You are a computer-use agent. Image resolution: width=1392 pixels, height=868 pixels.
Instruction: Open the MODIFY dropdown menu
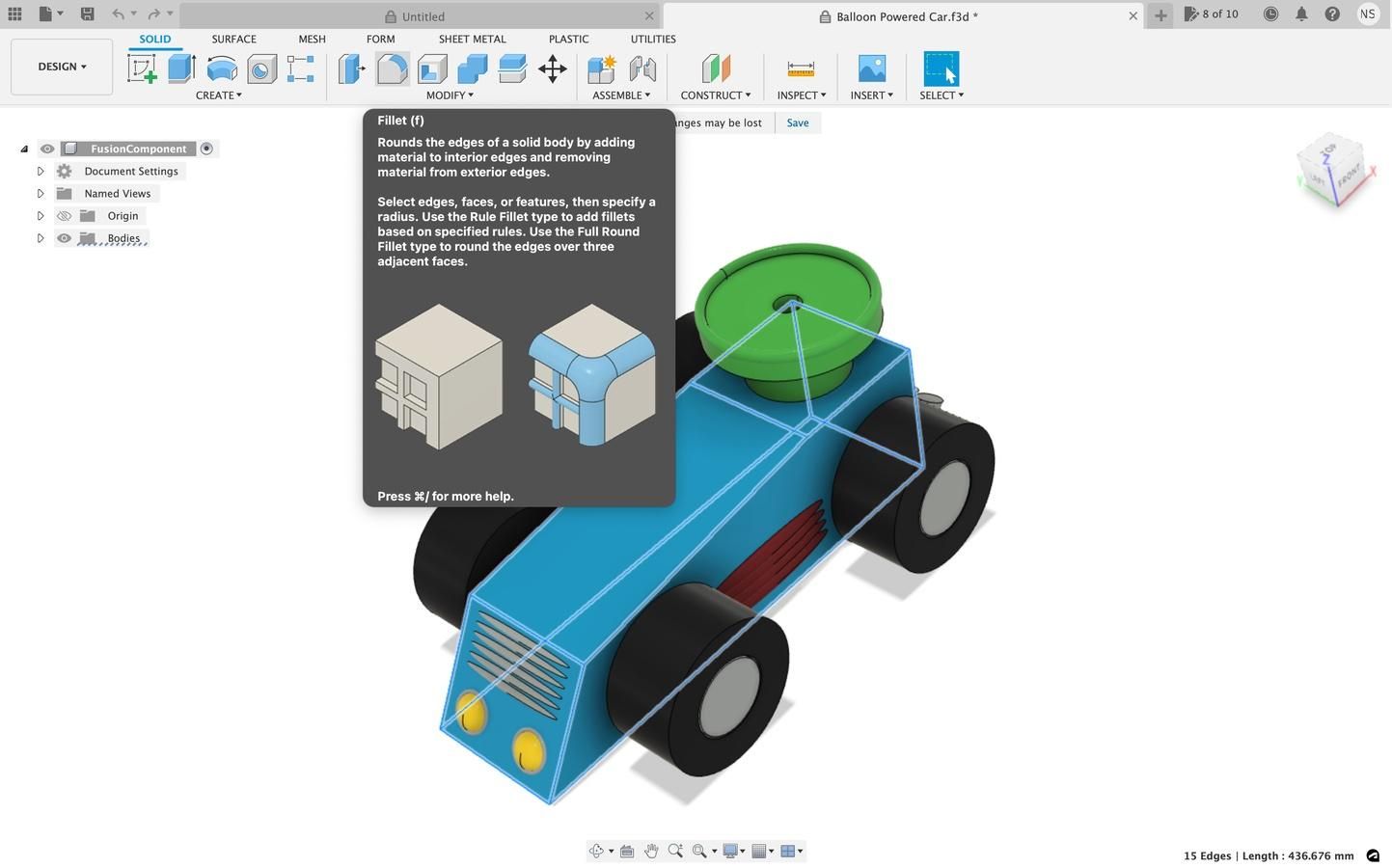pyautogui.click(x=449, y=95)
